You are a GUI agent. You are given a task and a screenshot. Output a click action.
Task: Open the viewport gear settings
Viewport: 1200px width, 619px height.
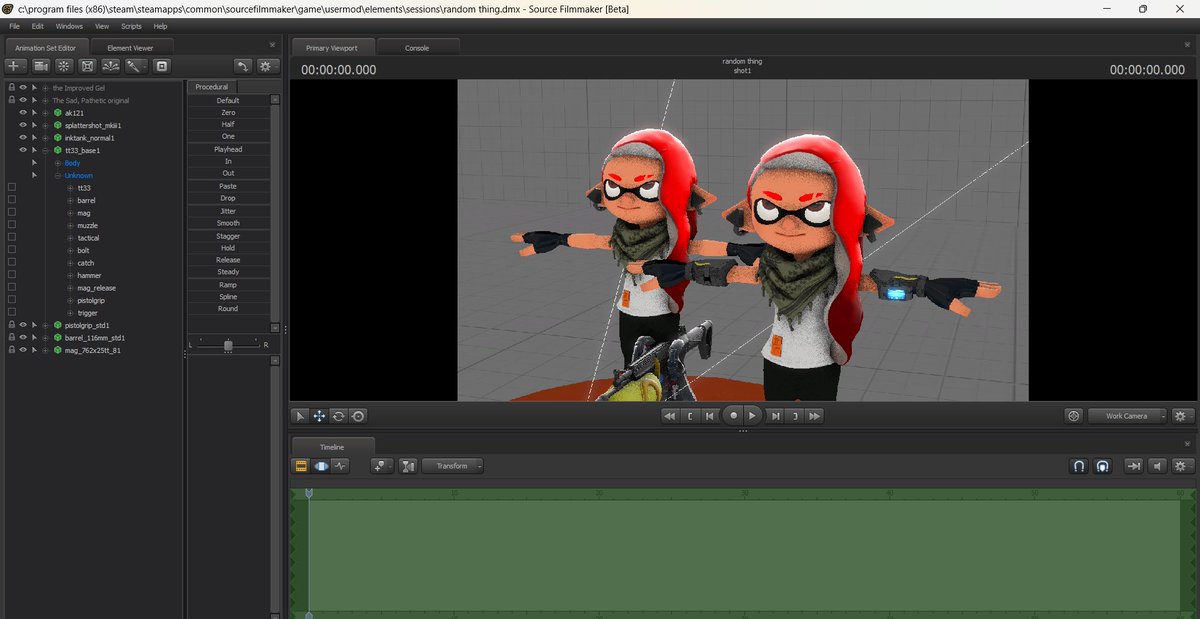pyautogui.click(x=1183, y=416)
